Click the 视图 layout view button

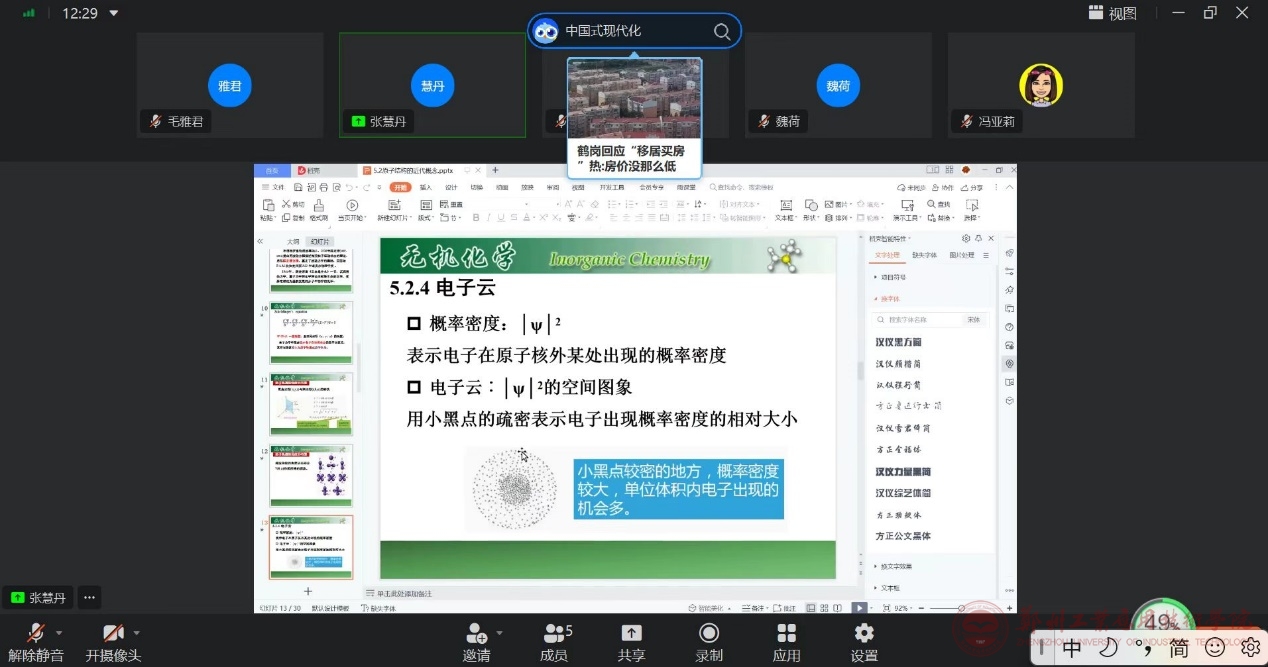[x=1112, y=13]
